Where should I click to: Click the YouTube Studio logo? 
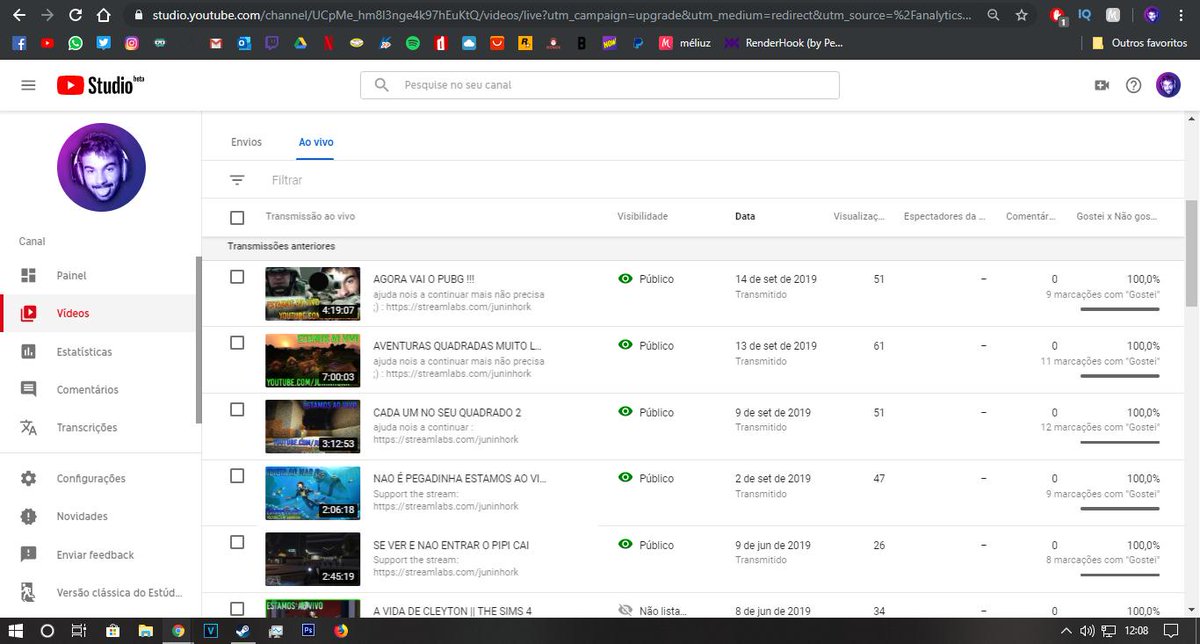click(x=101, y=85)
